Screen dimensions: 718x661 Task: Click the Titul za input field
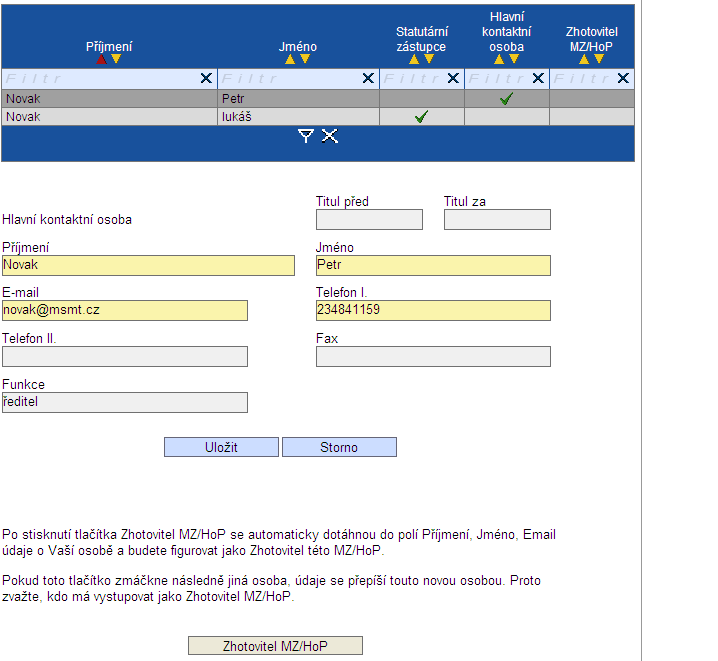(x=497, y=220)
